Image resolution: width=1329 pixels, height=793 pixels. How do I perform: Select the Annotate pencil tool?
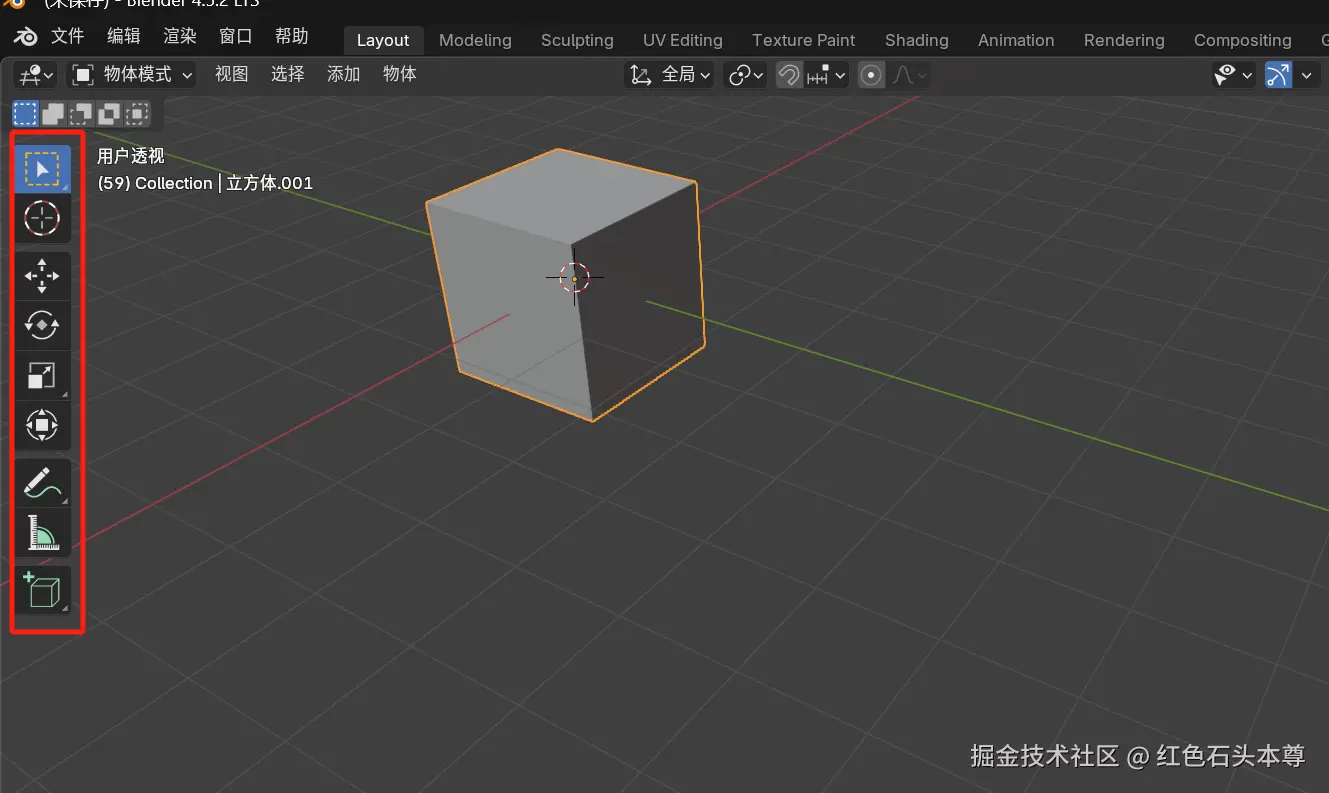coord(42,483)
